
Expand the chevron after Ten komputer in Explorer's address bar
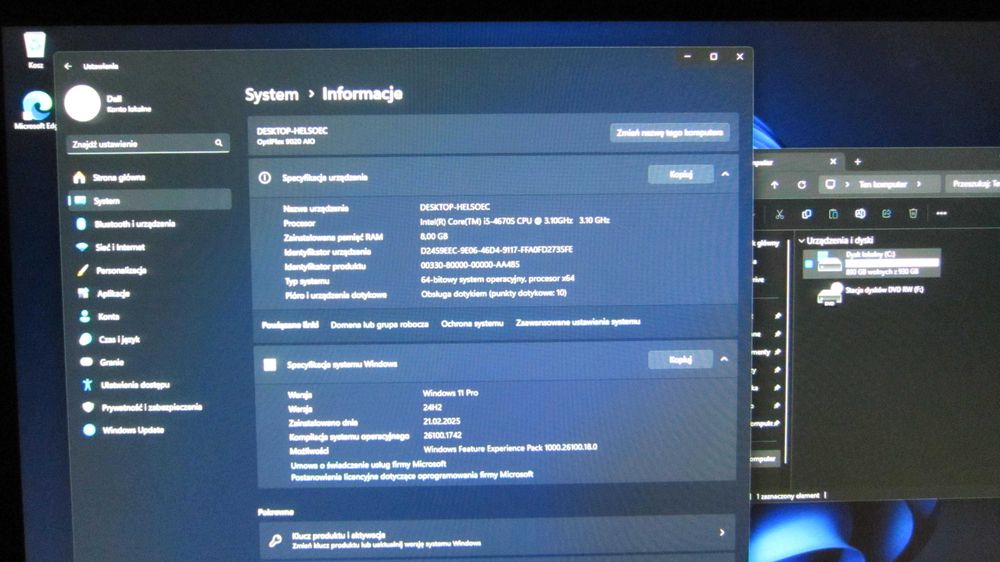[x=919, y=184]
